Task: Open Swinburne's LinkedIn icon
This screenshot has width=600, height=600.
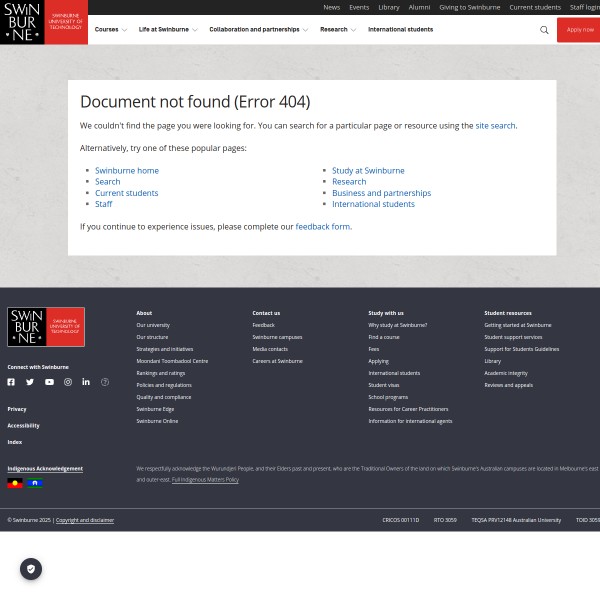Action: [86, 382]
